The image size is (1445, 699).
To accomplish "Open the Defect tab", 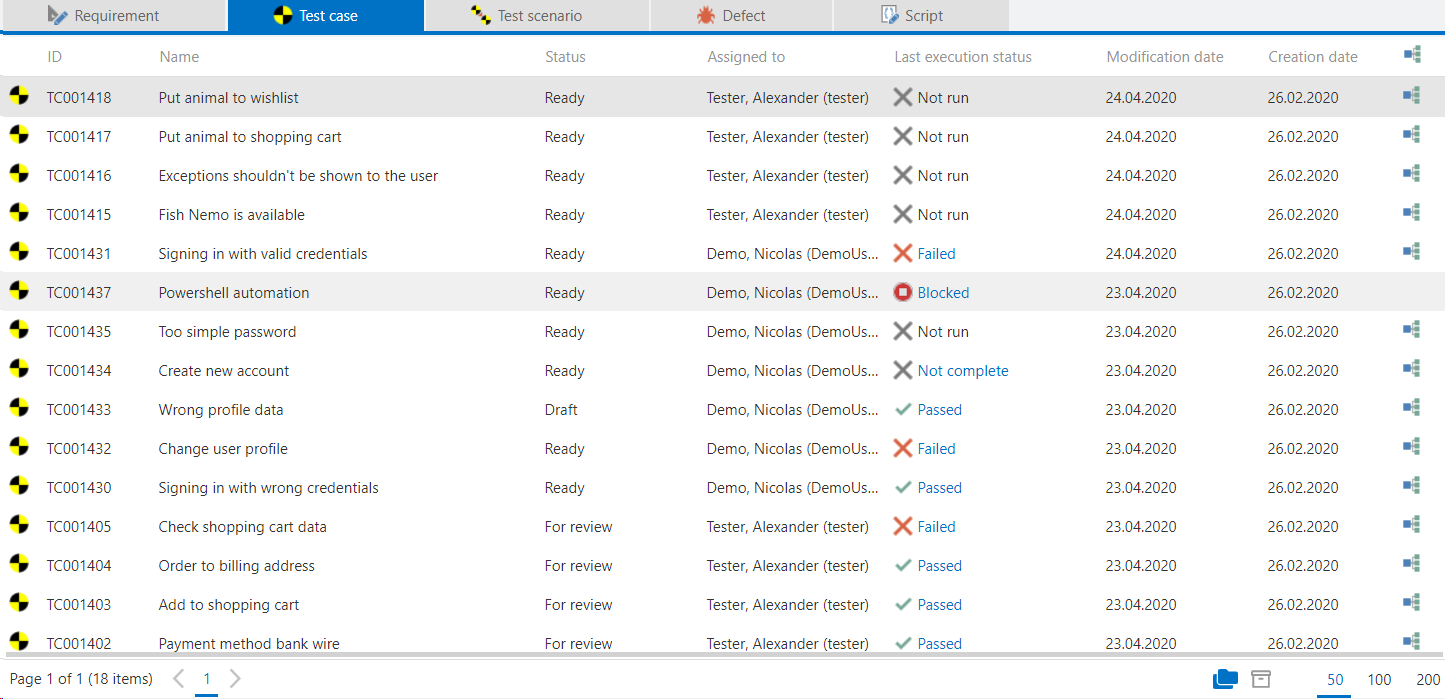I will pos(731,16).
